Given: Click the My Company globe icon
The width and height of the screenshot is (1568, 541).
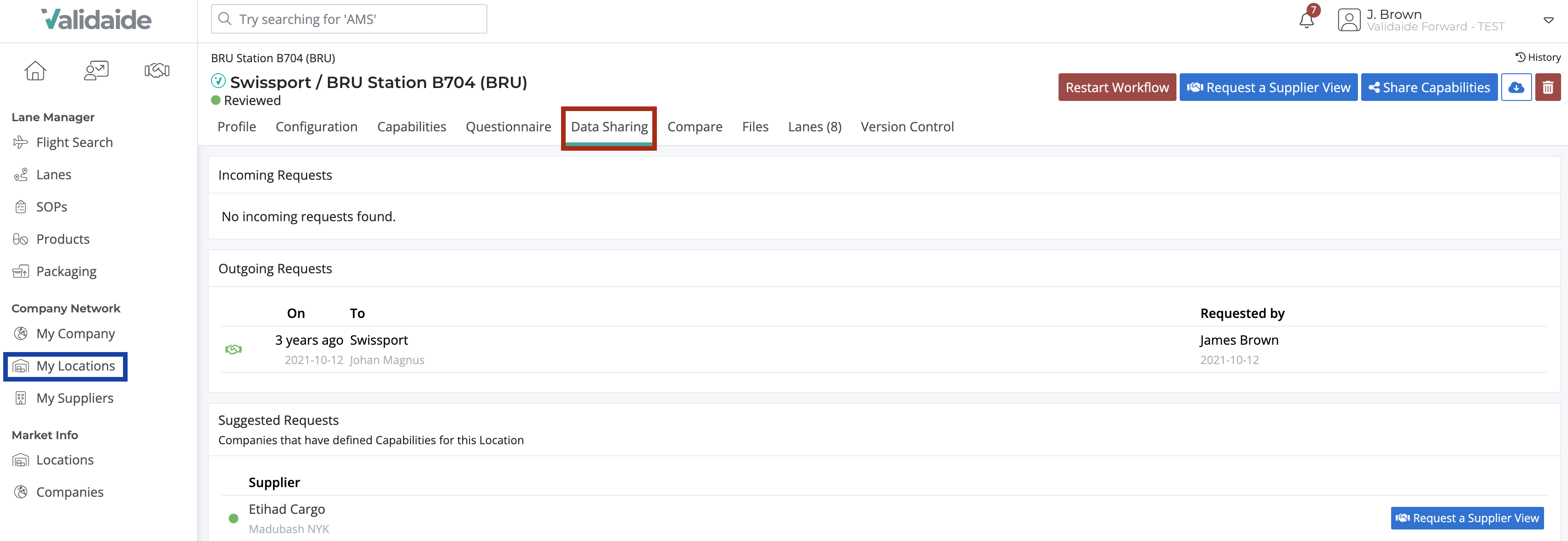Looking at the screenshot, I should [21, 334].
